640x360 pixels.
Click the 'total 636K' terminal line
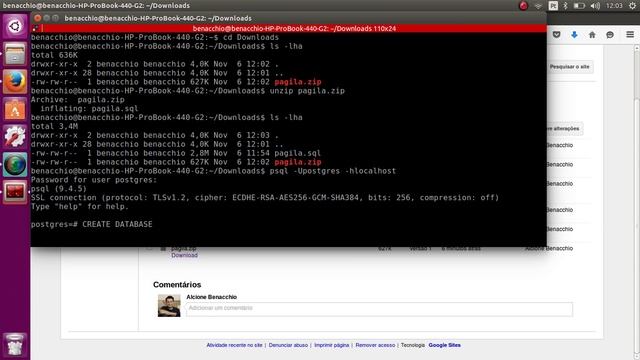pyautogui.click(x=54, y=55)
